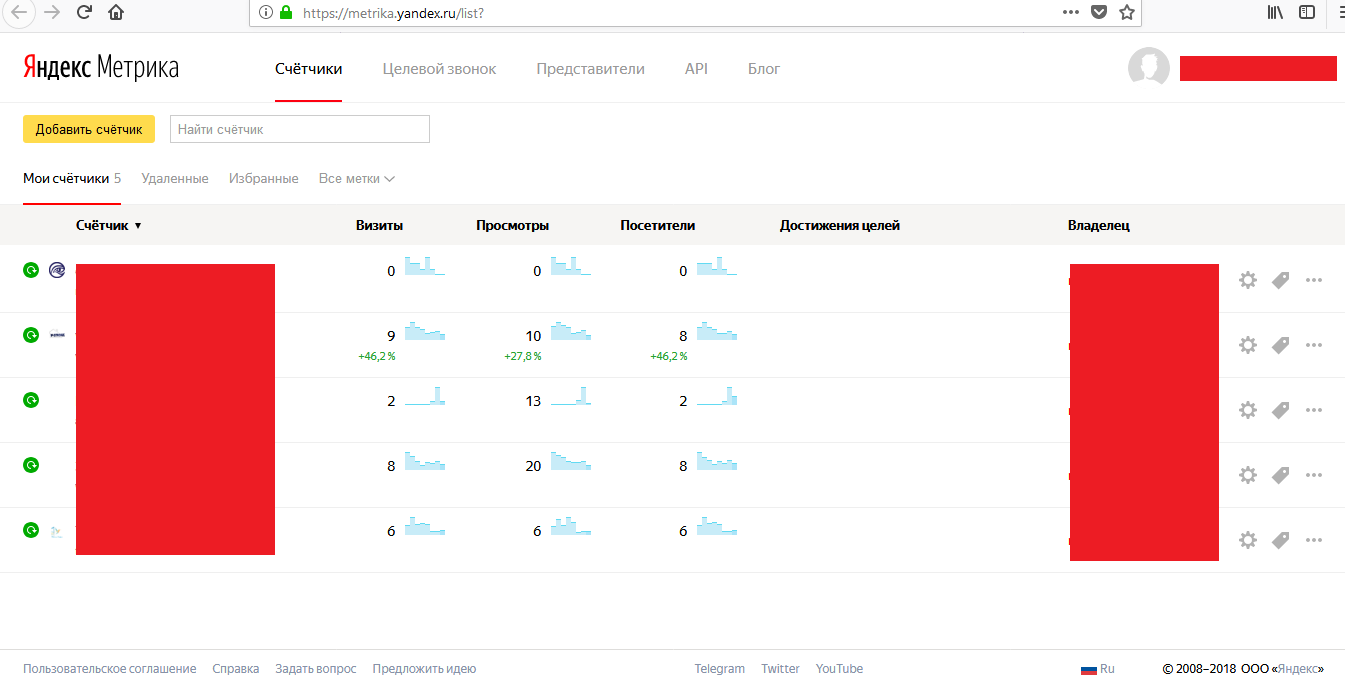Click 'Яндекс' copyright link in footer
The image size is (1345, 675).
(1300, 668)
